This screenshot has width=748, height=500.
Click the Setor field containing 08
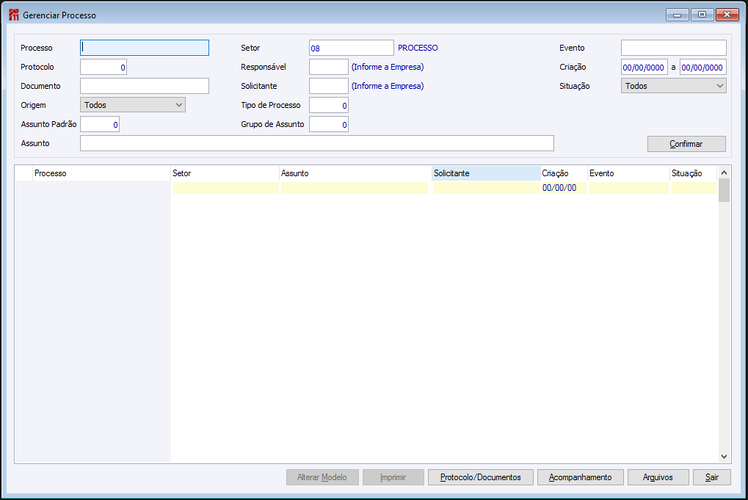(351, 48)
